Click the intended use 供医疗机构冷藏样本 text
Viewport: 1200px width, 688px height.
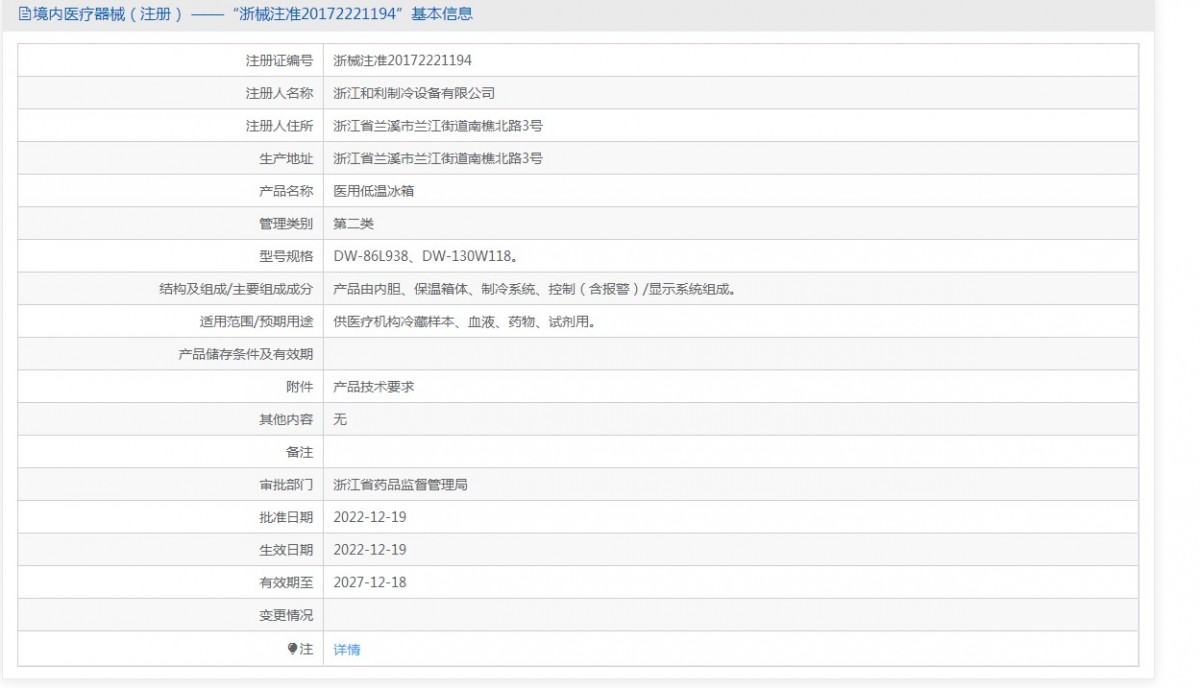pyautogui.click(x=464, y=322)
